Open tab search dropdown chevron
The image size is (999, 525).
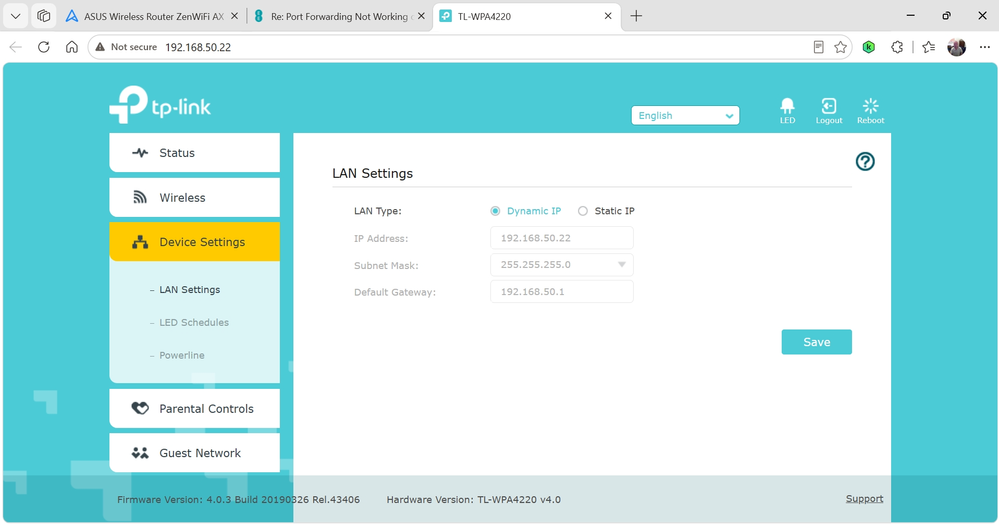pyautogui.click(x=16, y=16)
